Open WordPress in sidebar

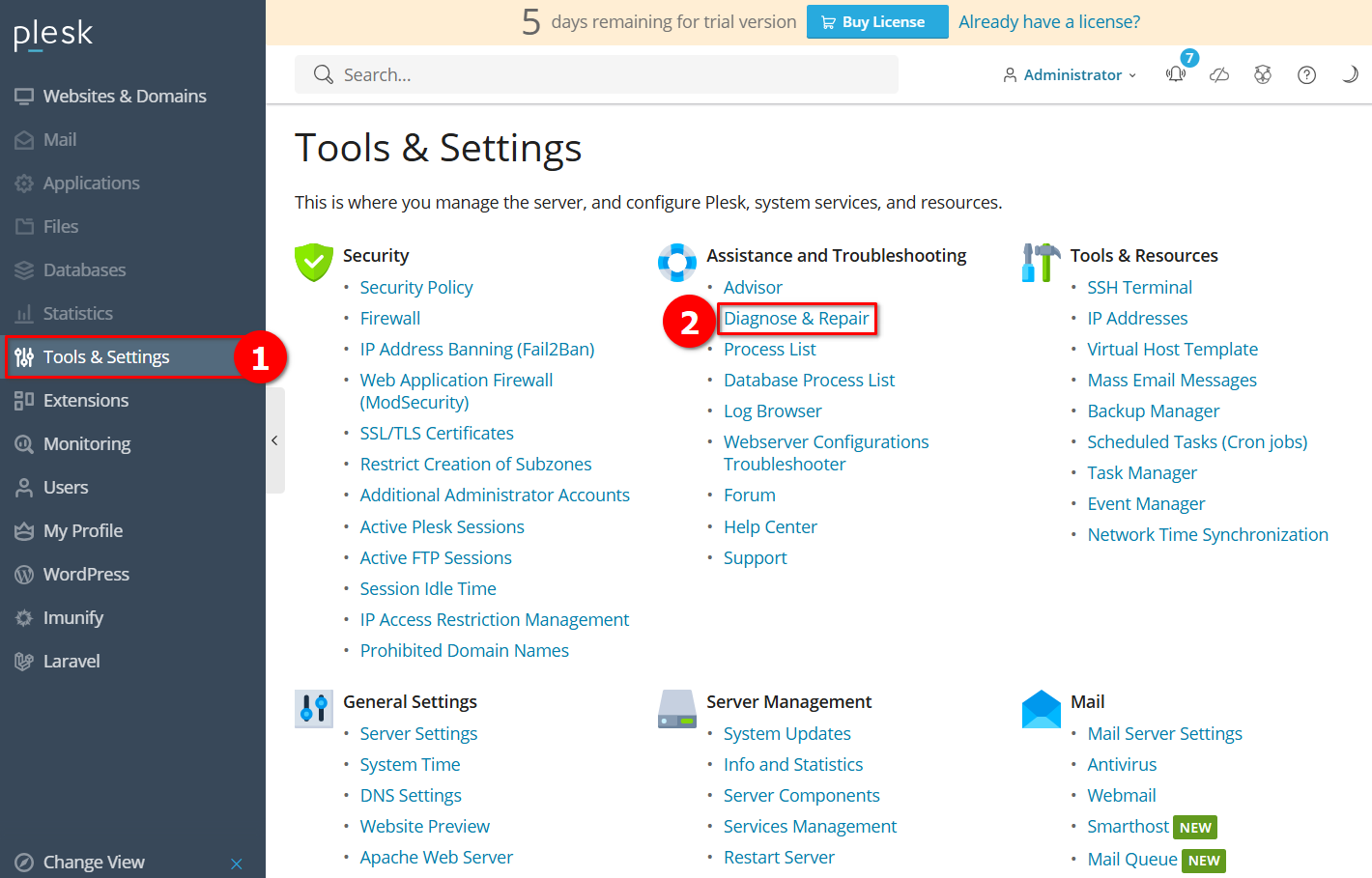pos(132,574)
